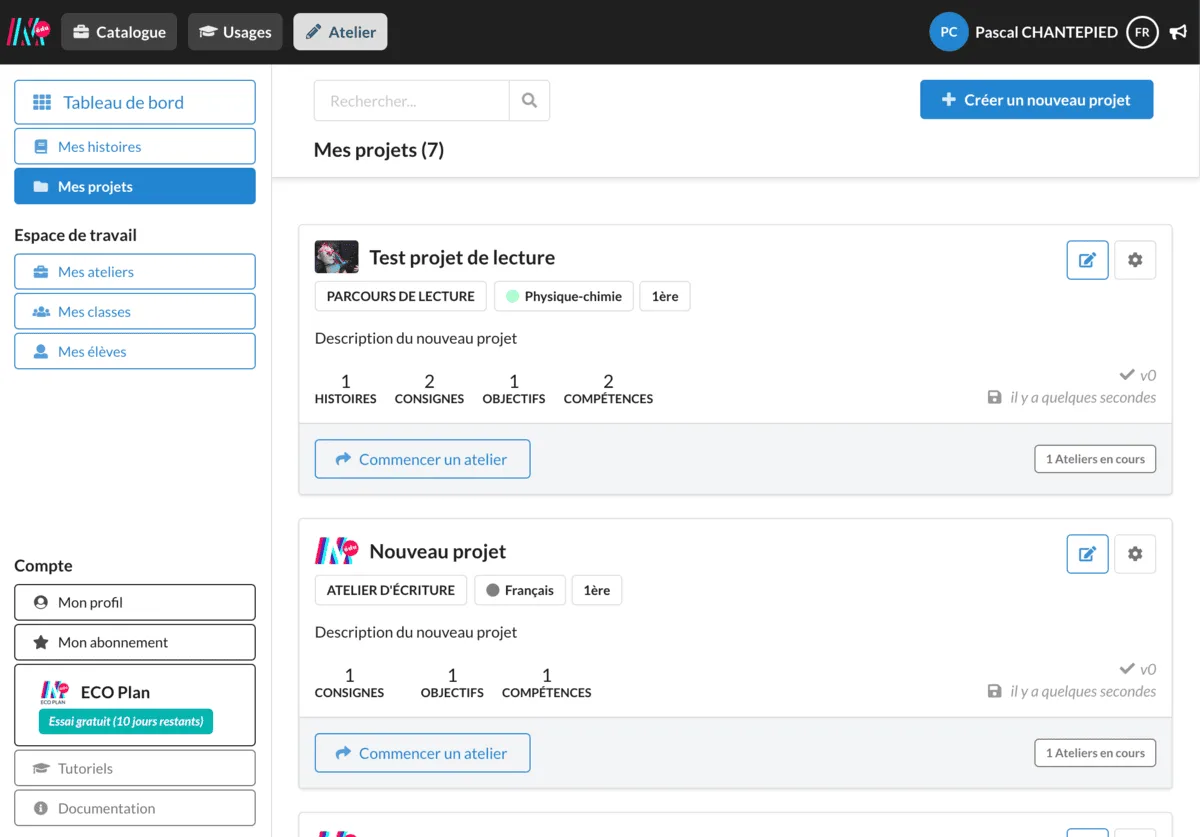
Task: Click HISTOIRES count in Test projet de lecture
Action: coord(346,389)
